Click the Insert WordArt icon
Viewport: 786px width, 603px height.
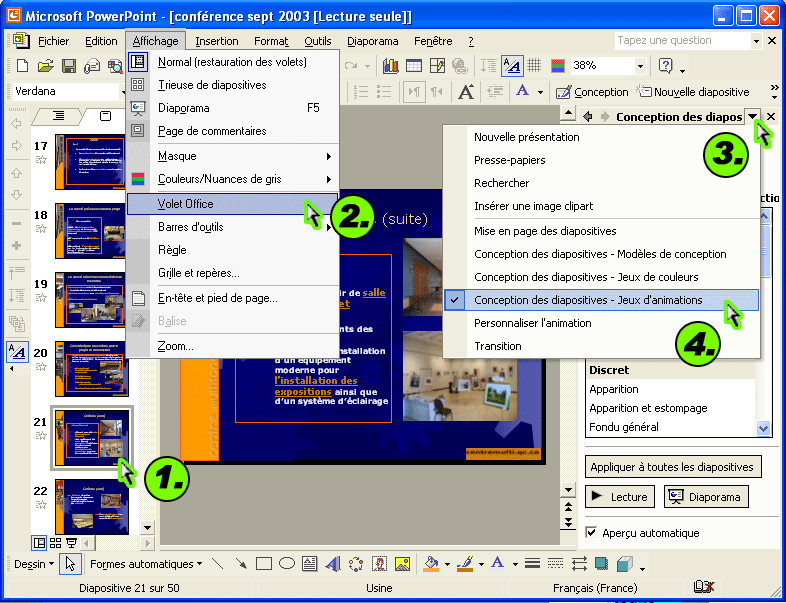[x=333, y=564]
